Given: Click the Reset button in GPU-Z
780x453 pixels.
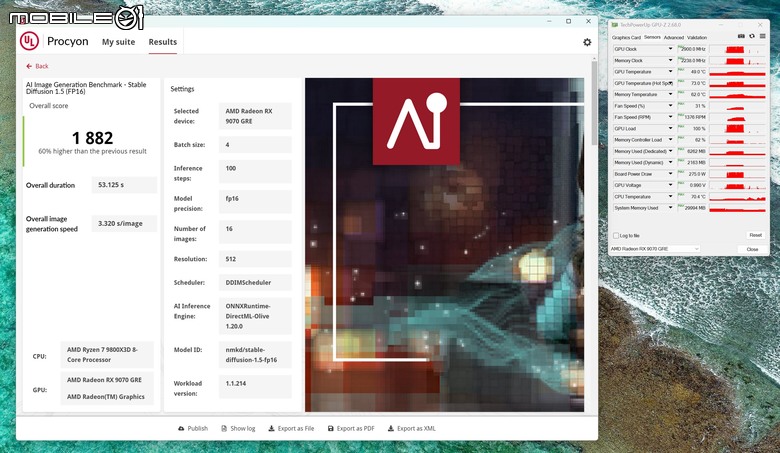Looking at the screenshot, I should [755, 235].
